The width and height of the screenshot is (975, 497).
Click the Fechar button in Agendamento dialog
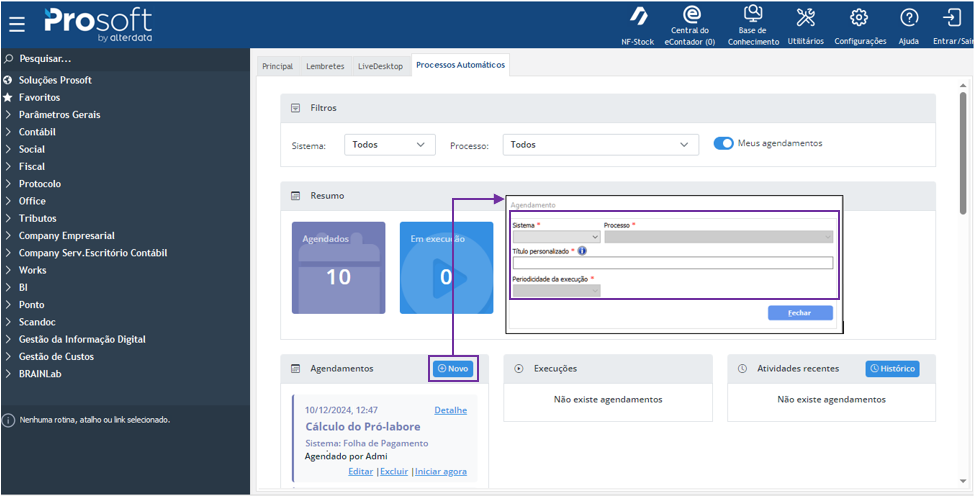coord(800,313)
